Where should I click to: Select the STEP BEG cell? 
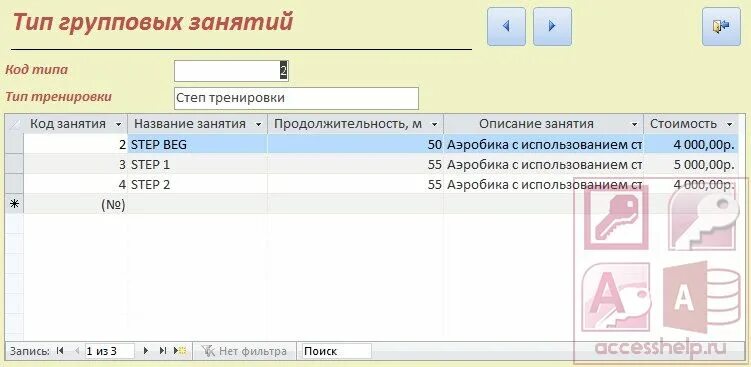point(198,144)
